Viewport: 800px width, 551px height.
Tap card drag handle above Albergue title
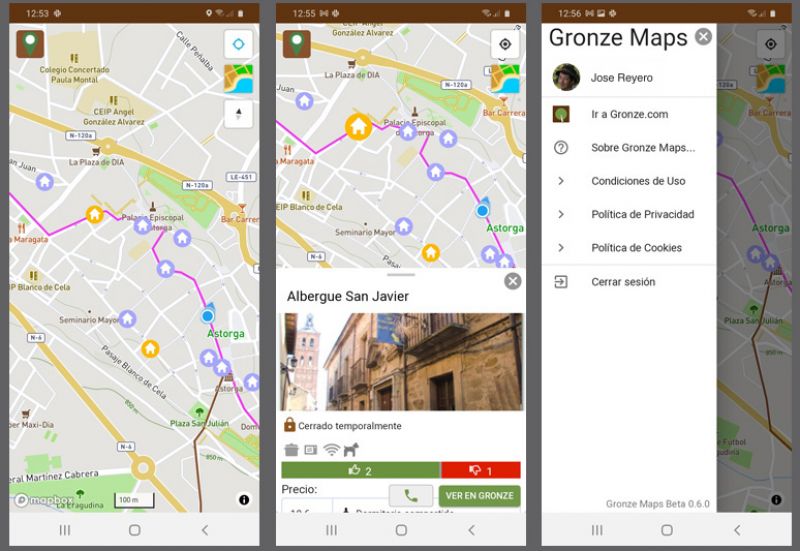click(x=401, y=275)
